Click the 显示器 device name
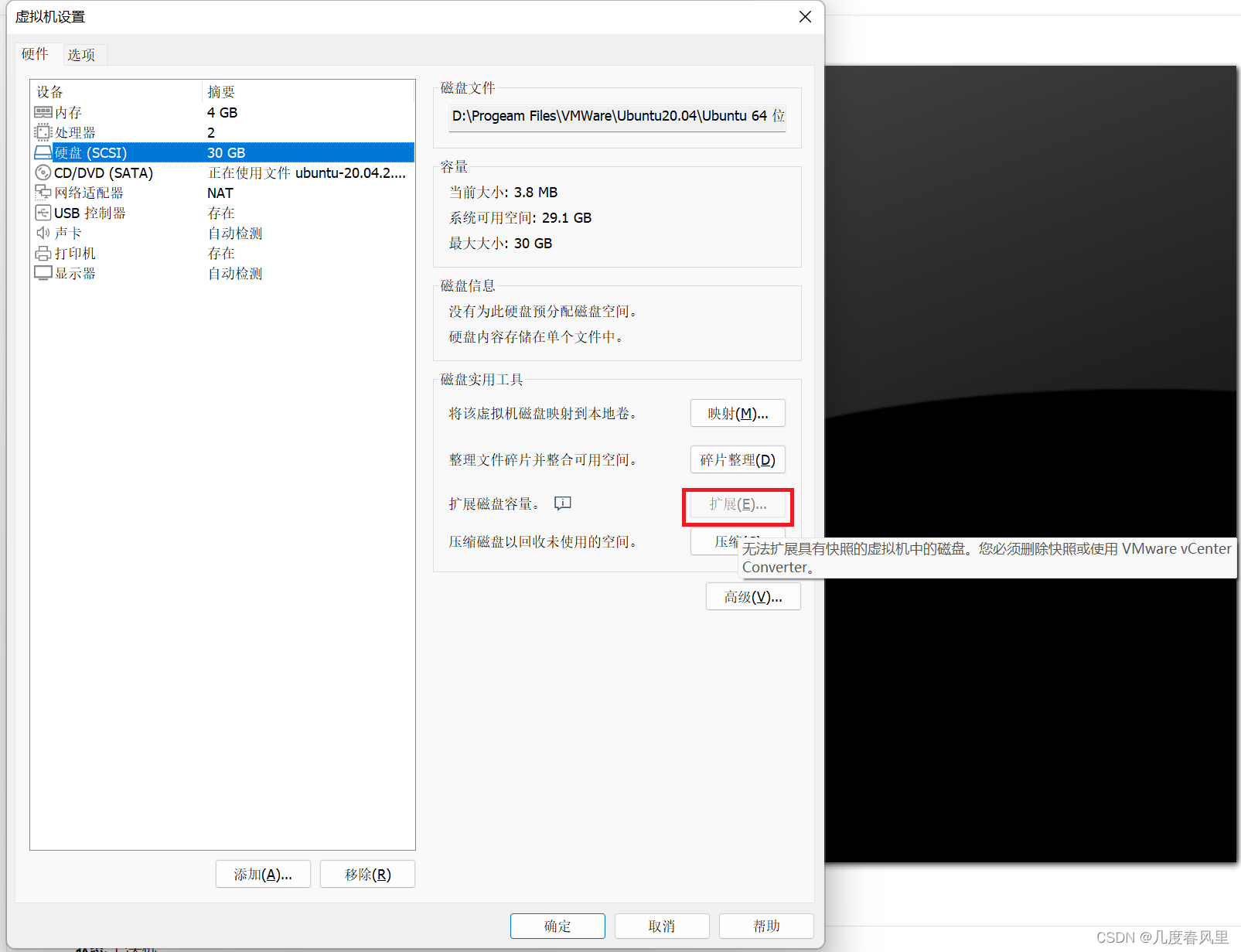The image size is (1241, 952). [x=75, y=274]
